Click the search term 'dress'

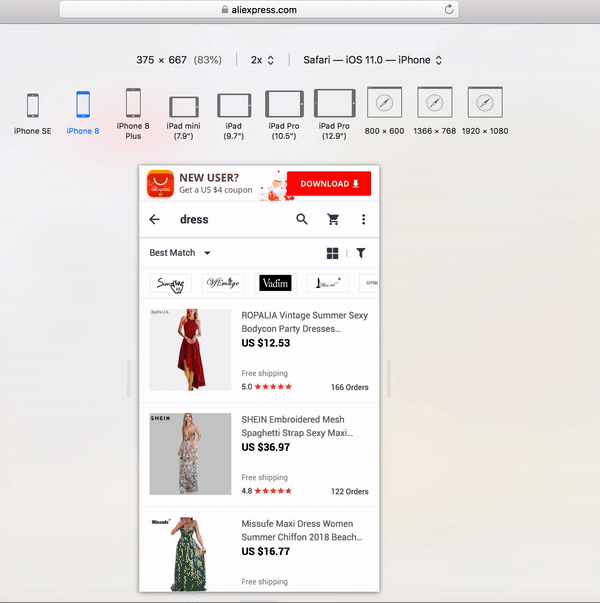point(194,220)
